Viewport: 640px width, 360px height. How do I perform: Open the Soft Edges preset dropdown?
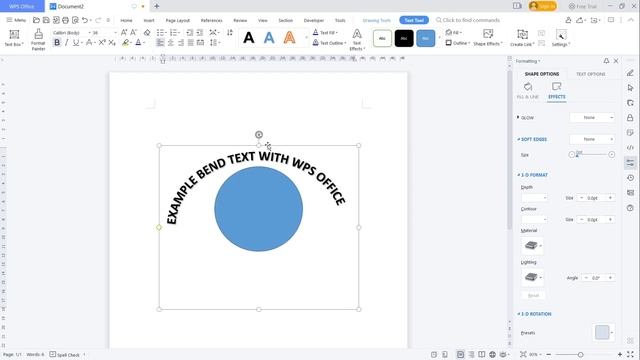(x=592, y=139)
